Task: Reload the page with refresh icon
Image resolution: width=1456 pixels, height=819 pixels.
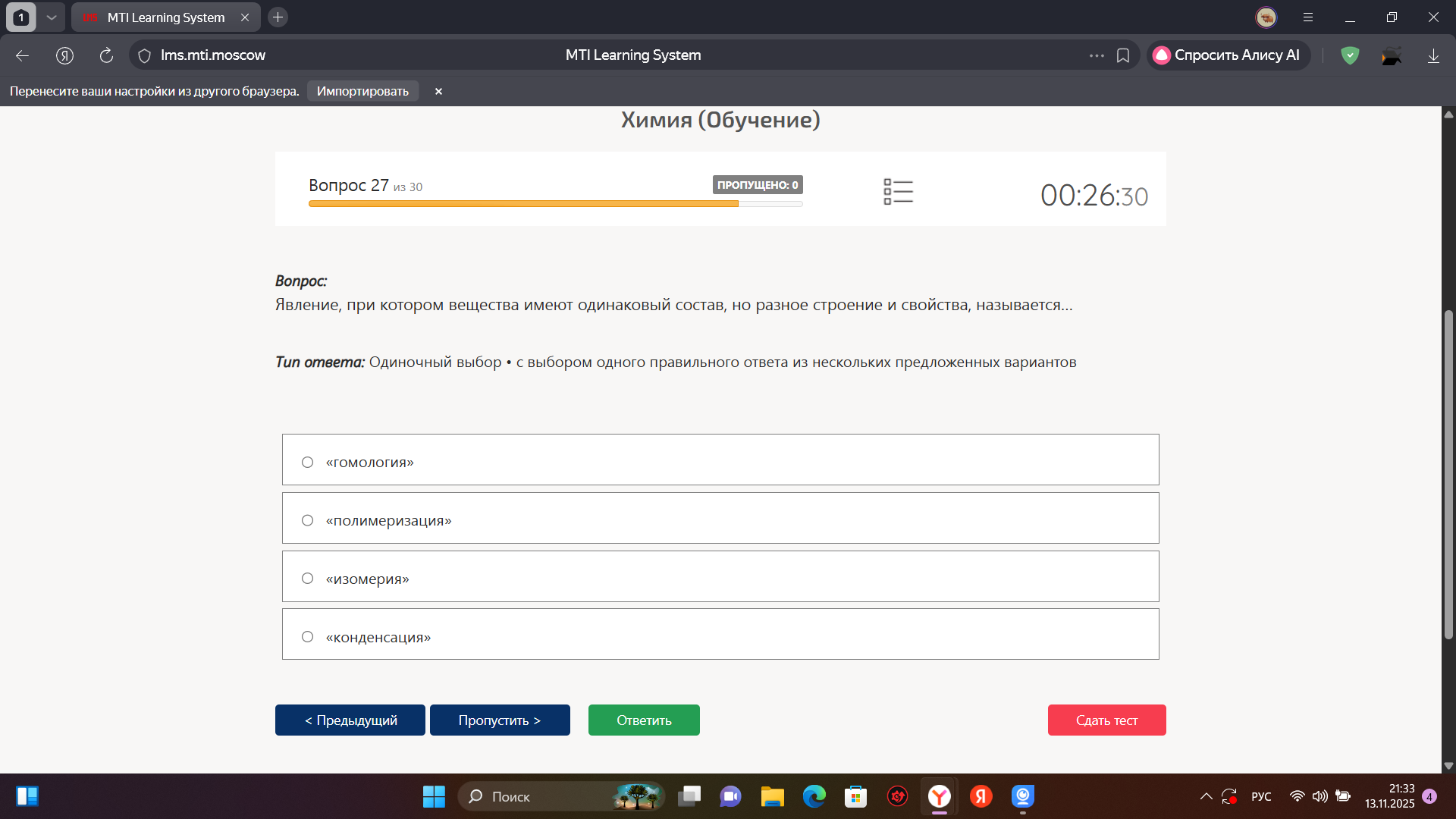Action: (x=106, y=55)
